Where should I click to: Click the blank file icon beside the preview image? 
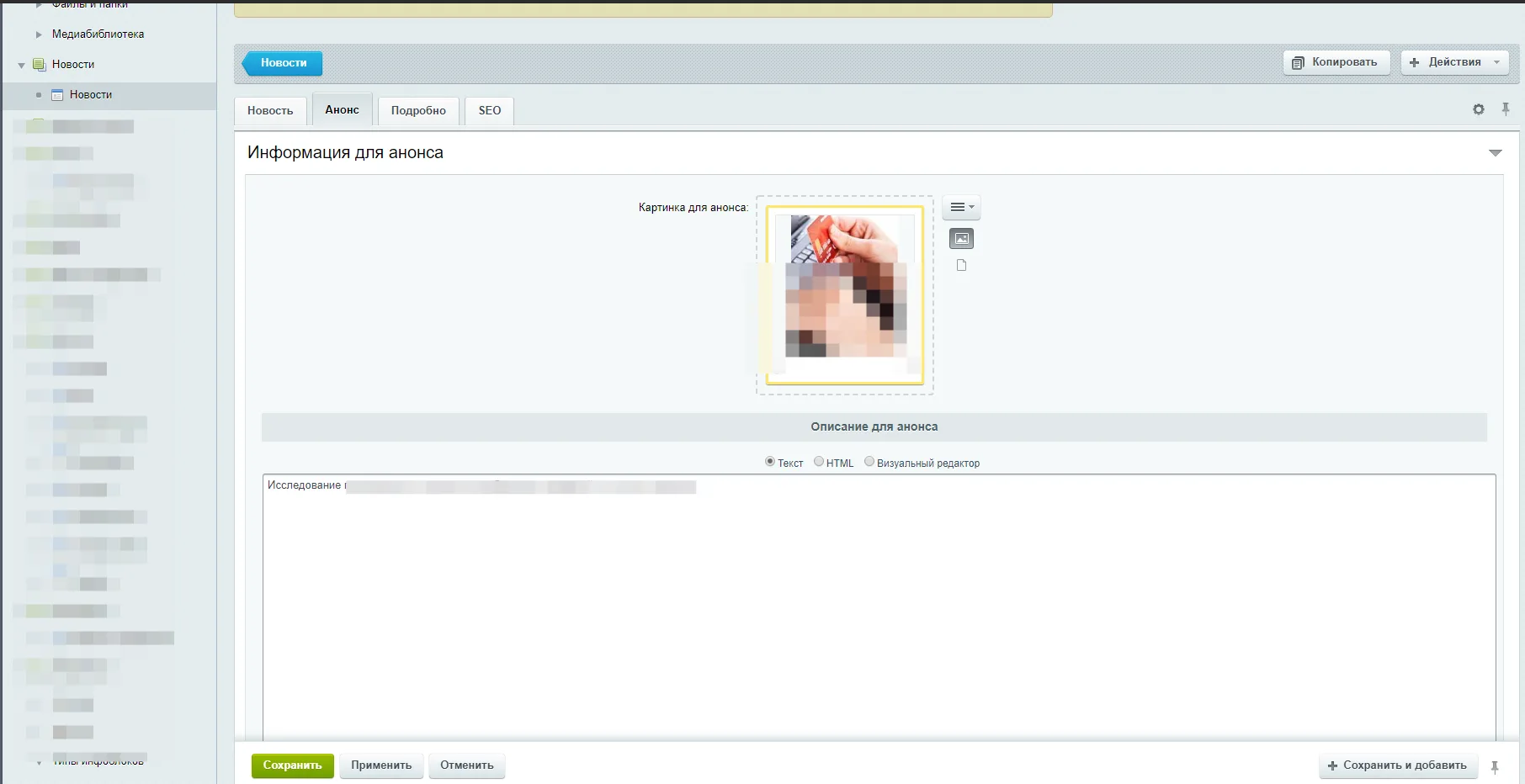coord(961,265)
